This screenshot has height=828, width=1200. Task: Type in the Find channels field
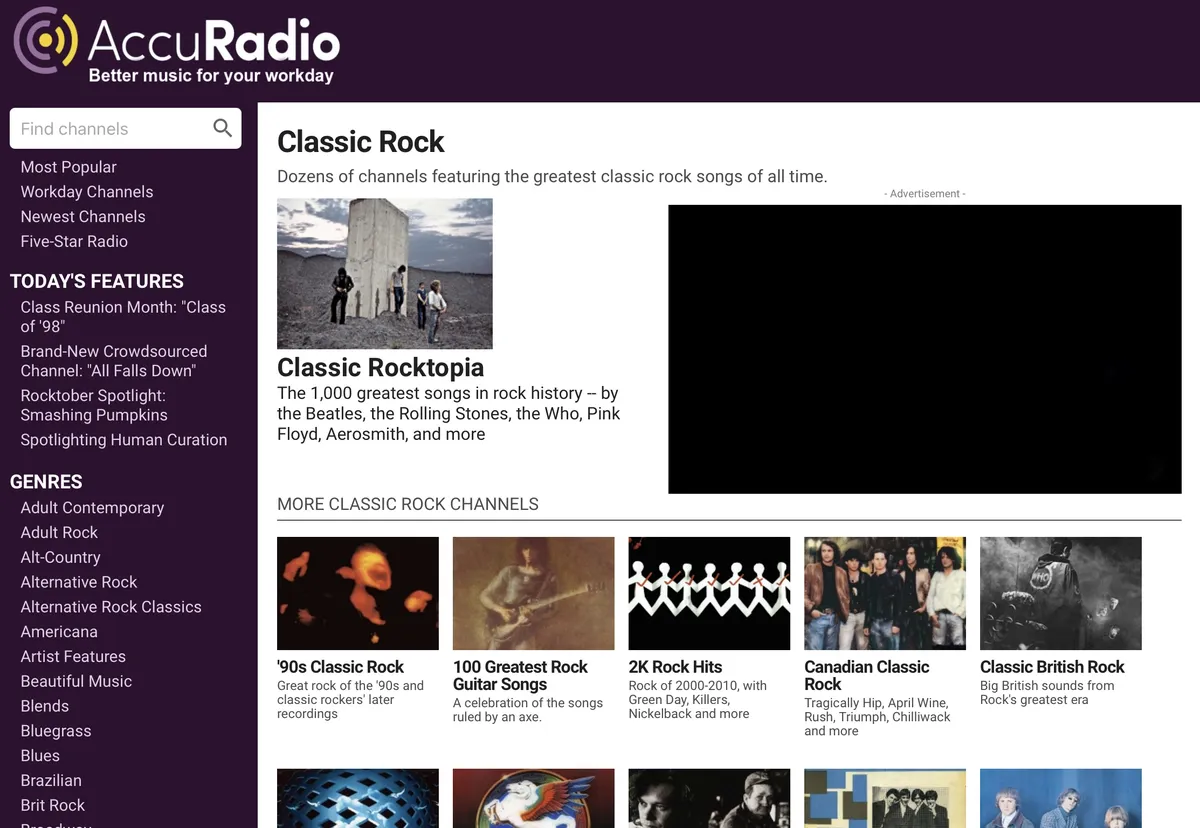pos(110,129)
